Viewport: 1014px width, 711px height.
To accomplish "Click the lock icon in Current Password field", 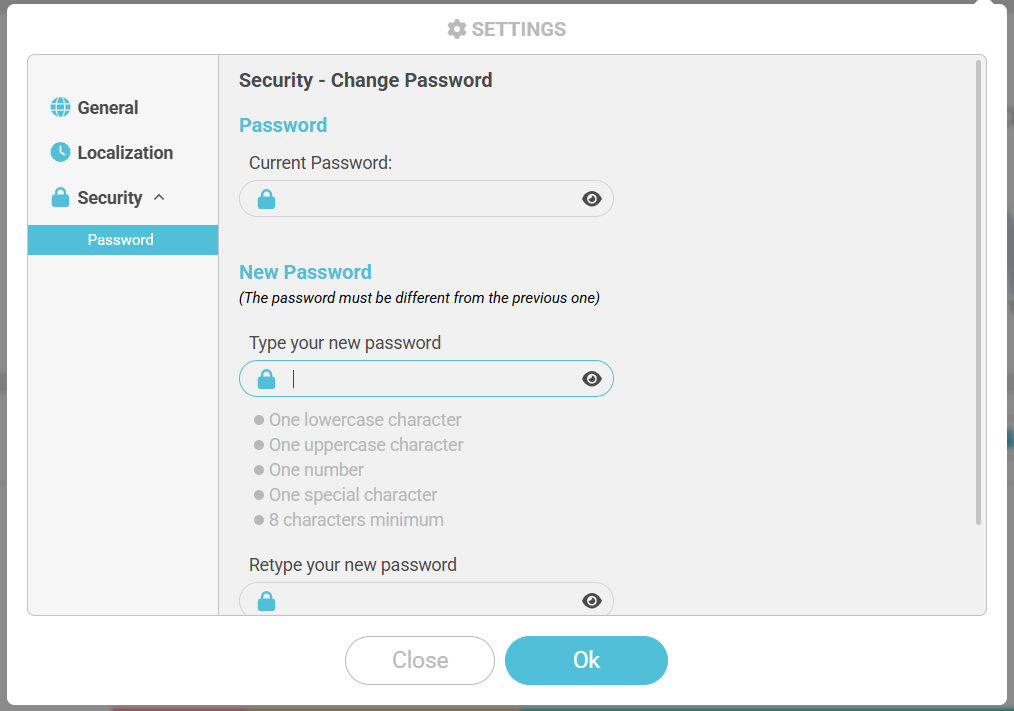I will (266, 199).
